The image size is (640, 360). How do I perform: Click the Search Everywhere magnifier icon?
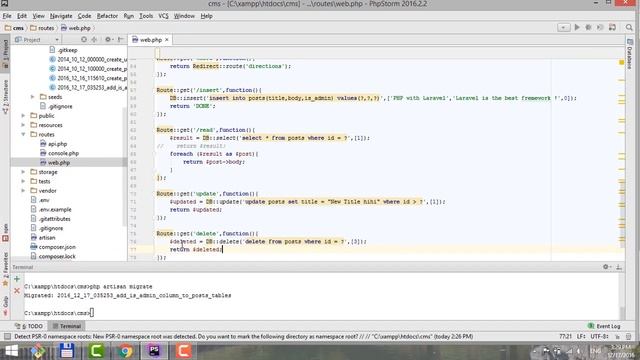629,27
